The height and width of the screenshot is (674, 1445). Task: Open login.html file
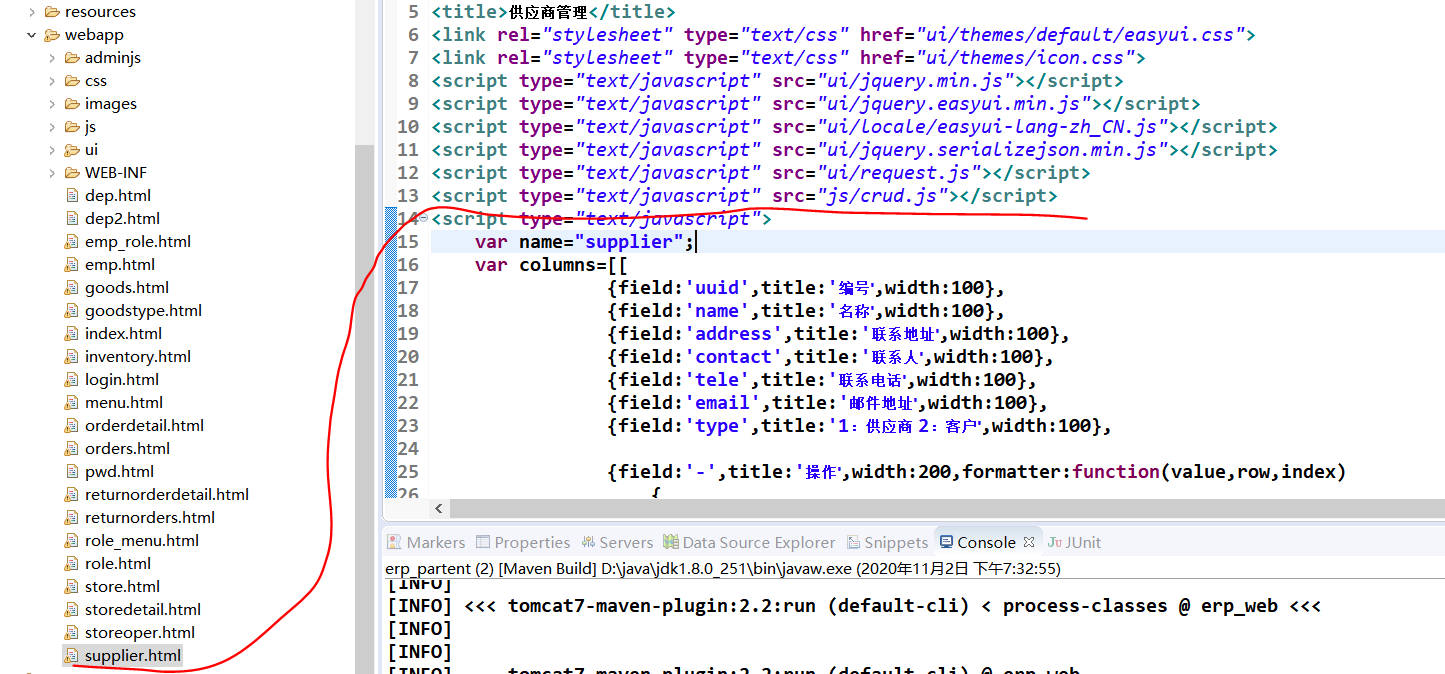pyautogui.click(x=122, y=380)
